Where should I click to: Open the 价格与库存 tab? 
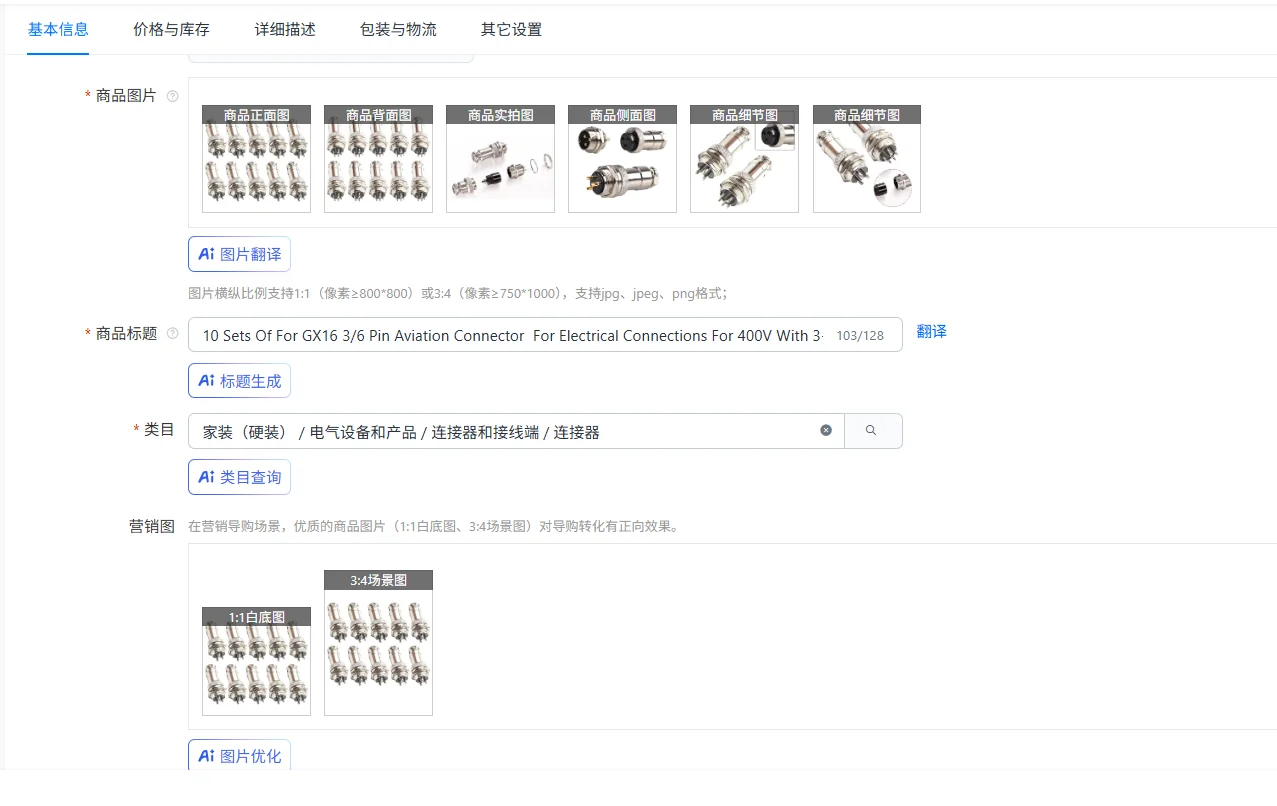click(x=171, y=29)
